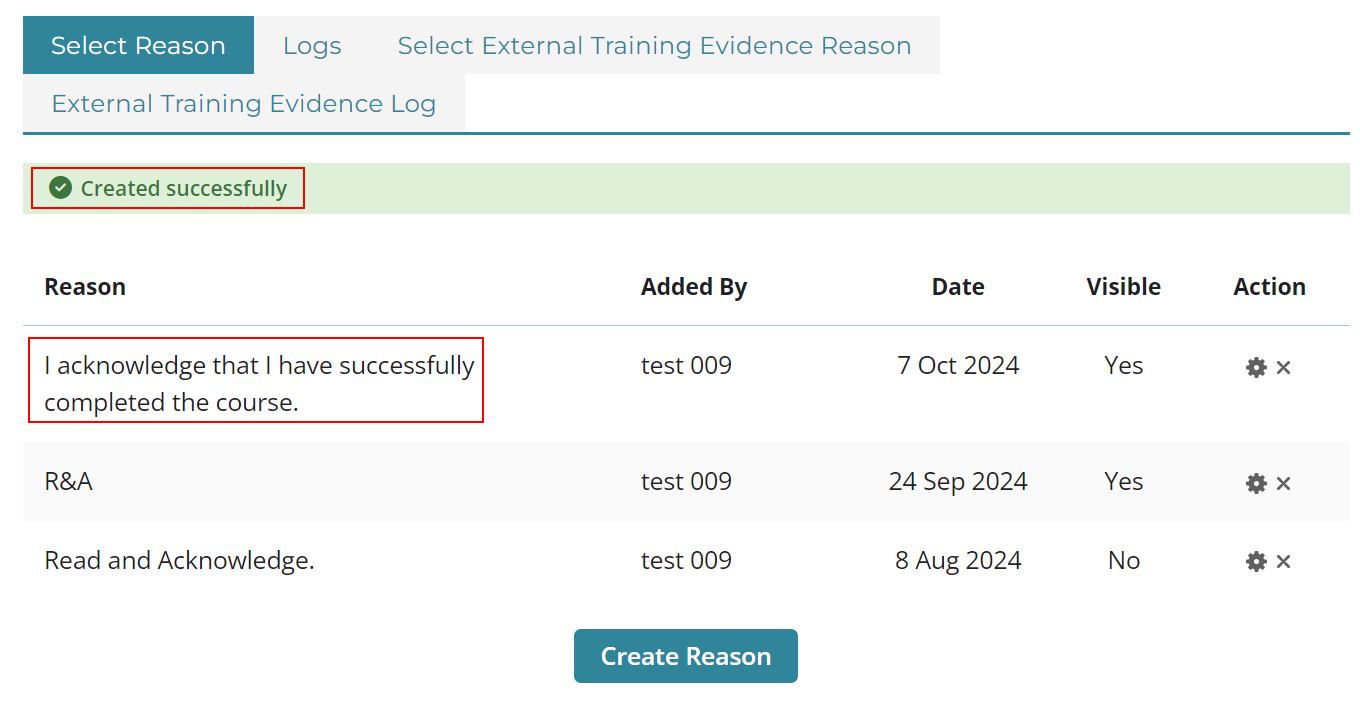
Task: Select the Select Reason tab
Action: point(138,45)
